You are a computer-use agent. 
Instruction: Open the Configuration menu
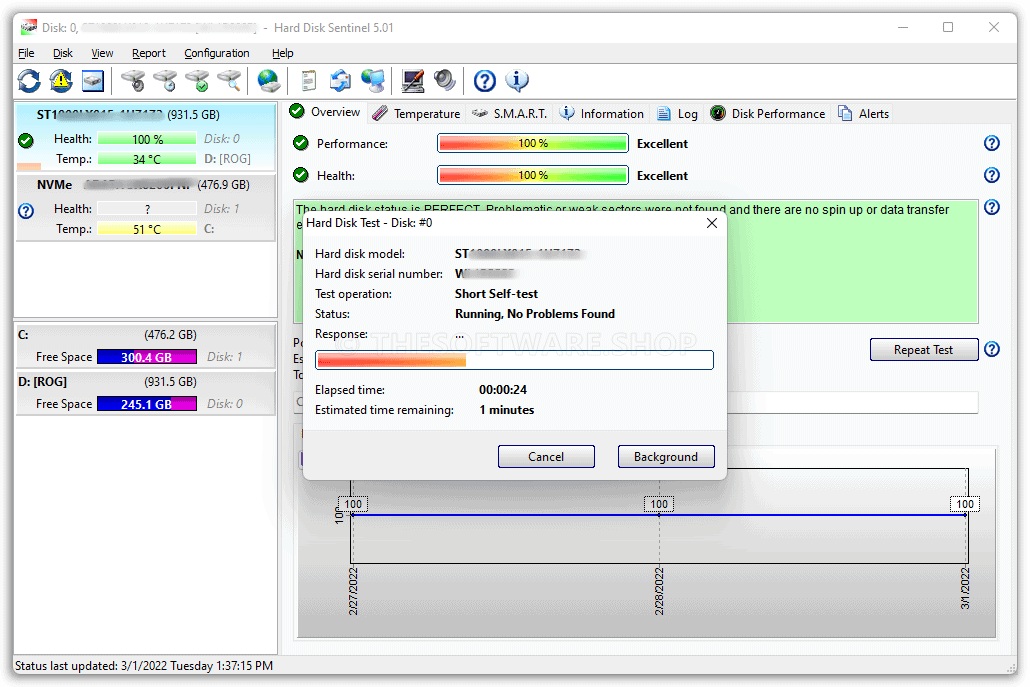tap(217, 53)
